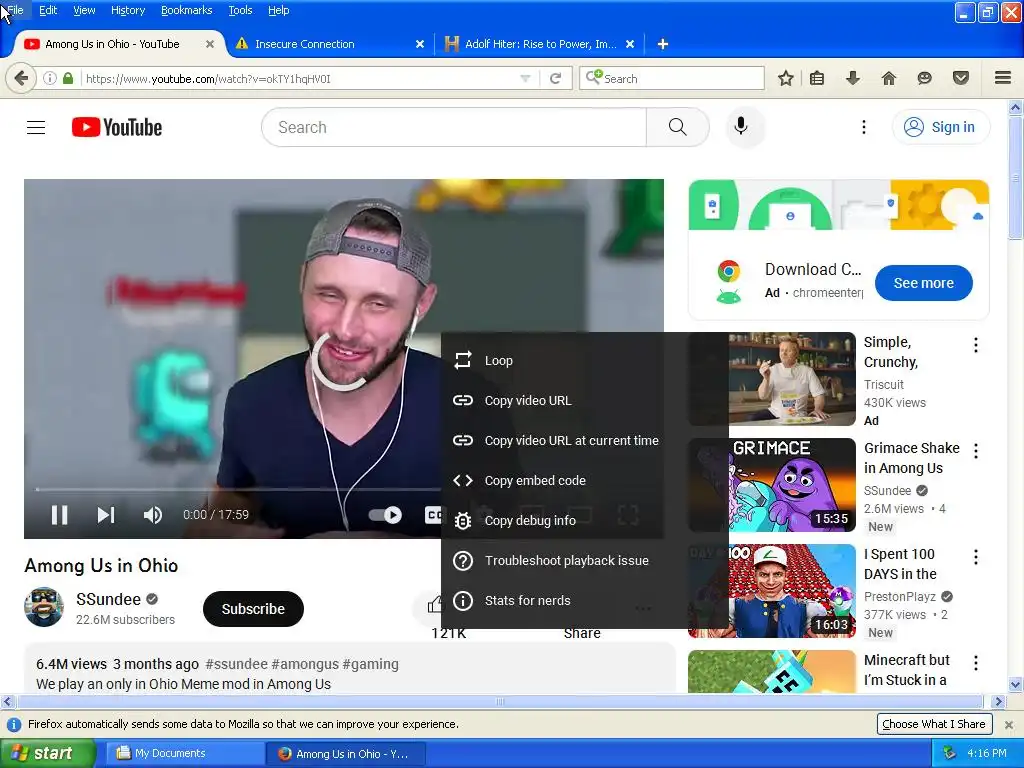This screenshot has height=768, width=1024.
Task: Click the YouTube search magnifier button
Action: click(x=677, y=127)
